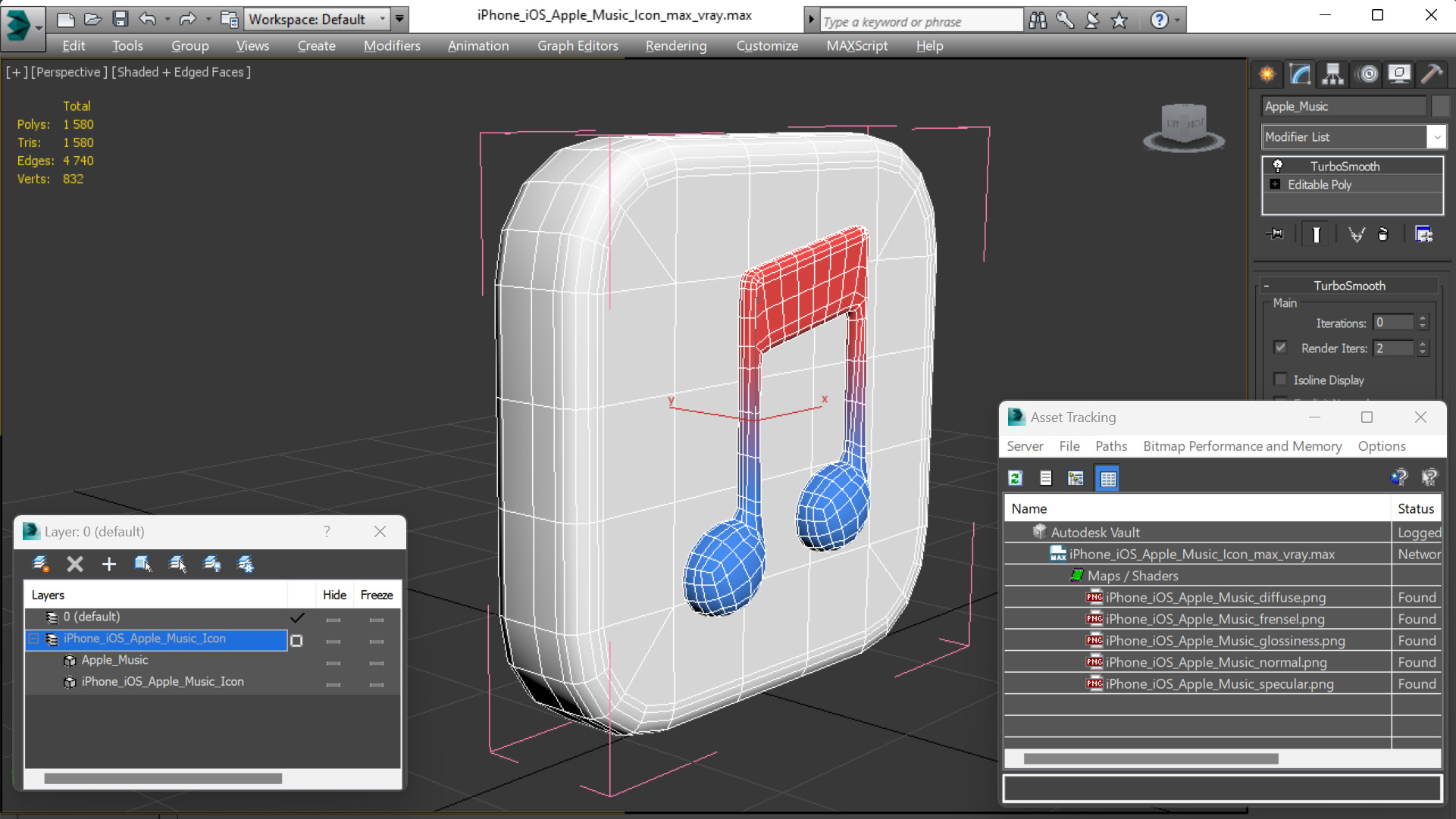Collapse the iPhone_iOS_Apple_Music_Icon layer tree
The width and height of the screenshot is (1456, 819).
[34, 639]
